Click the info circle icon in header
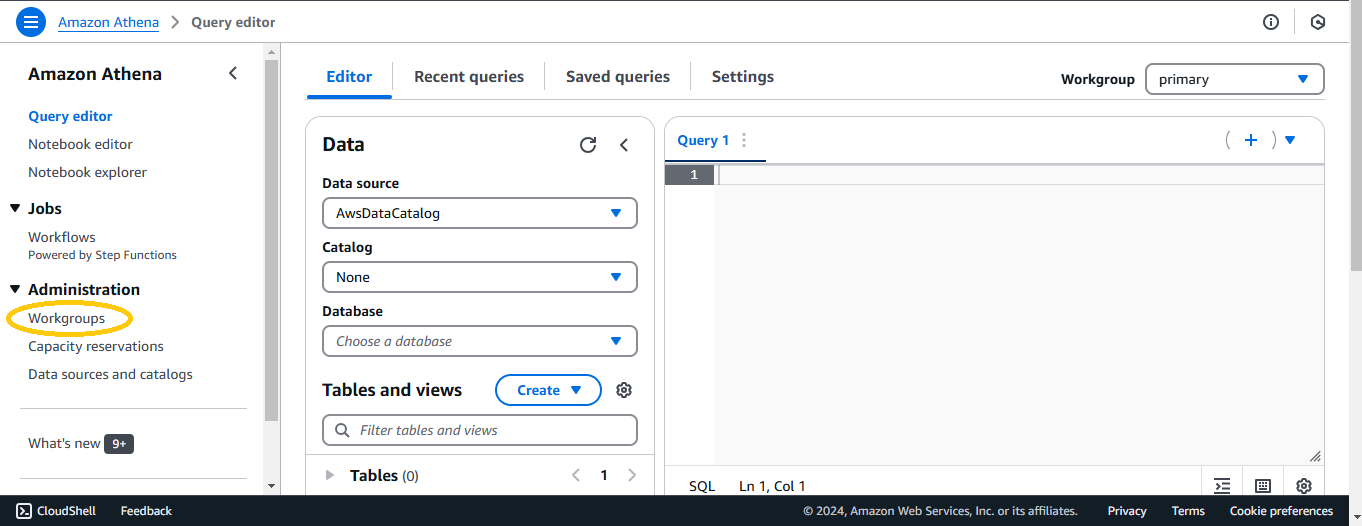Image resolution: width=1362 pixels, height=526 pixels. pyautogui.click(x=1271, y=22)
